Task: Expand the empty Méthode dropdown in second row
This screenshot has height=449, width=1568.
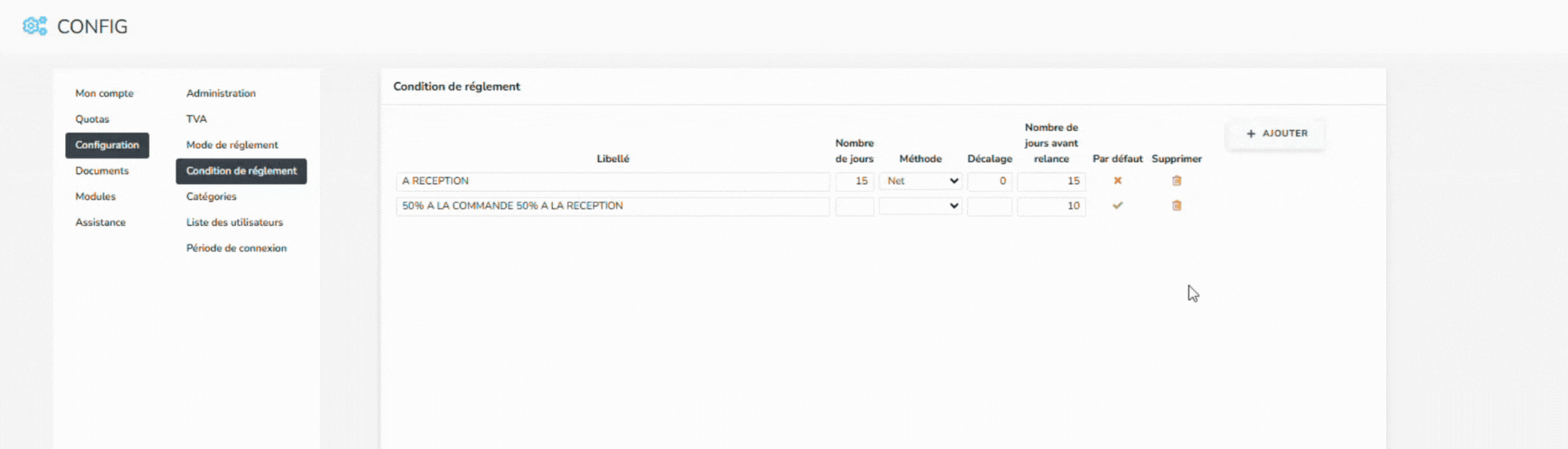Action: pos(920,206)
